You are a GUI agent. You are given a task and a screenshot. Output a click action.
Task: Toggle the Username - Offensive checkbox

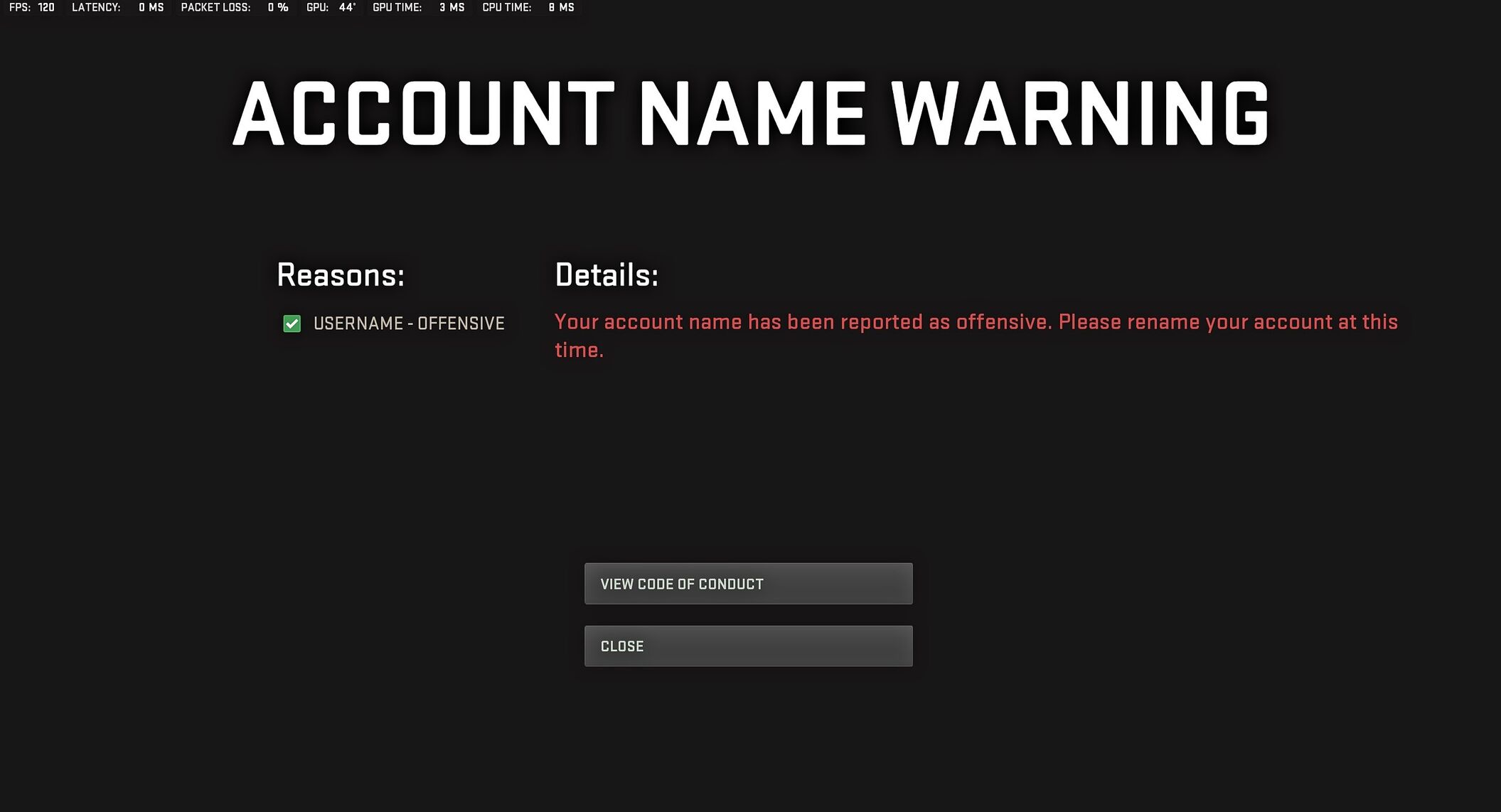pos(292,324)
